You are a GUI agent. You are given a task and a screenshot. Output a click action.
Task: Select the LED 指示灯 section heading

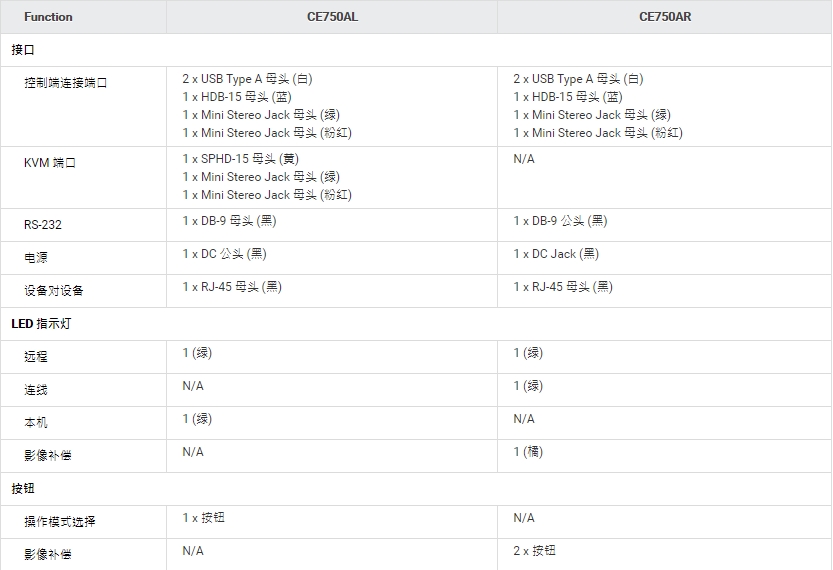pos(40,324)
